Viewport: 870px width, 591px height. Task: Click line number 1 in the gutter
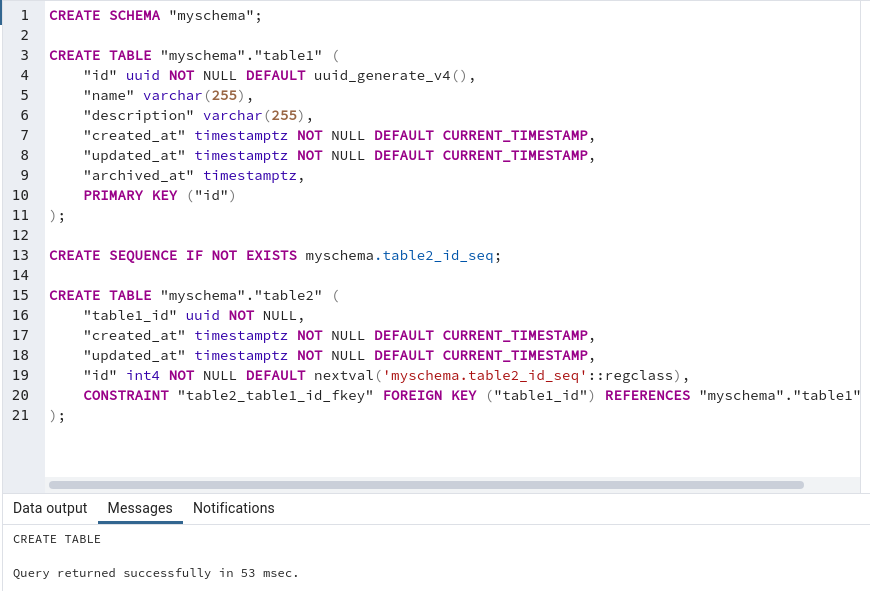(x=23, y=15)
